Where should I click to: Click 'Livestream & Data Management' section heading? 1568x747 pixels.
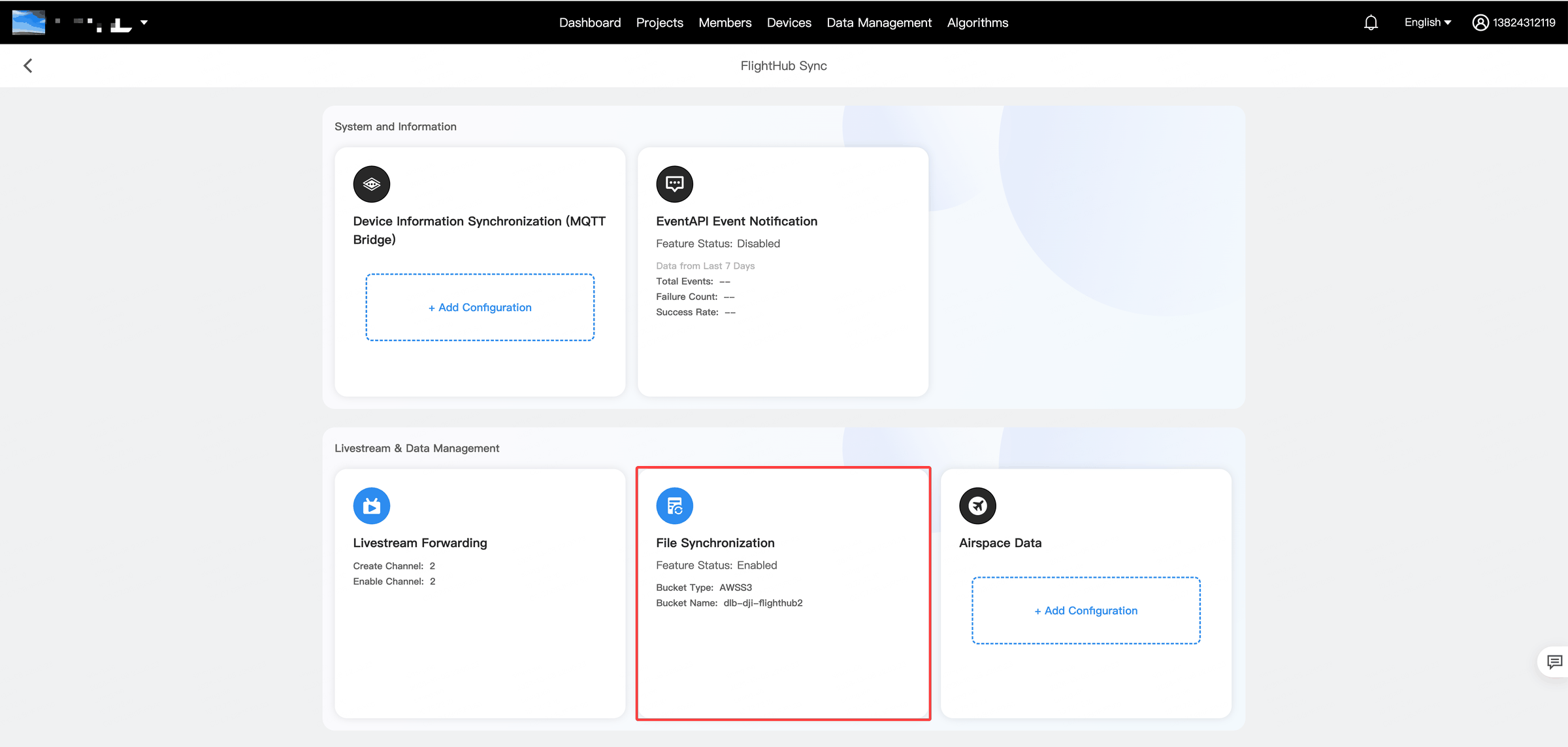417,448
